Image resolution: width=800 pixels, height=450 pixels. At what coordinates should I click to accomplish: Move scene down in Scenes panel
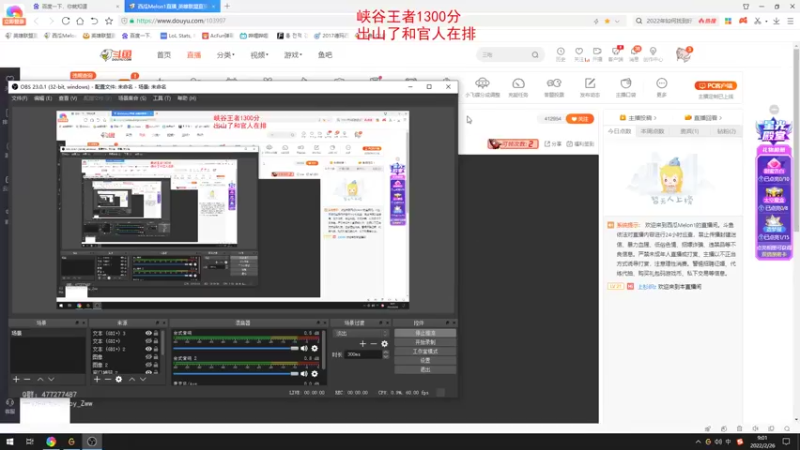coord(51,380)
